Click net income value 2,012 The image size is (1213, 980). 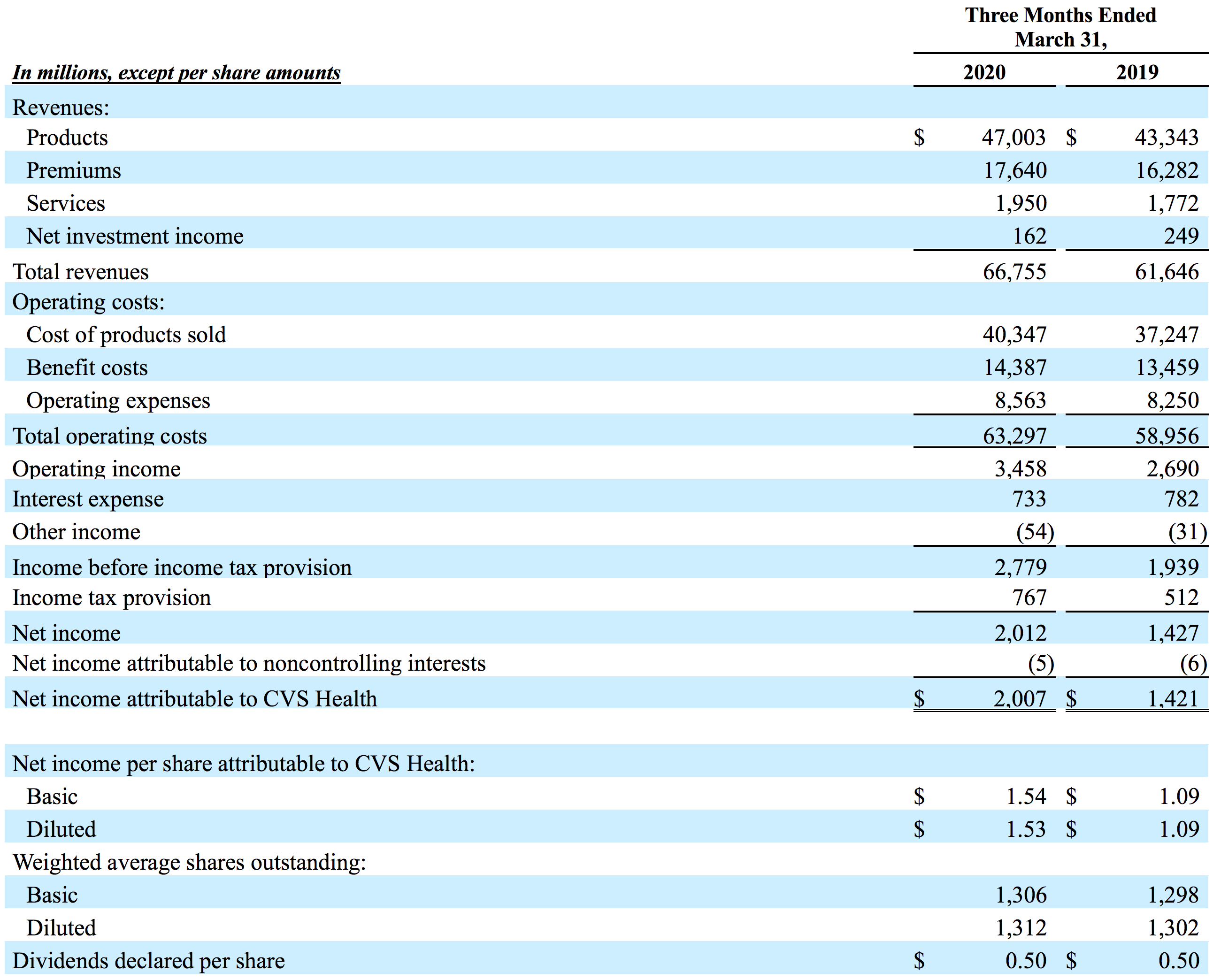point(1021,633)
